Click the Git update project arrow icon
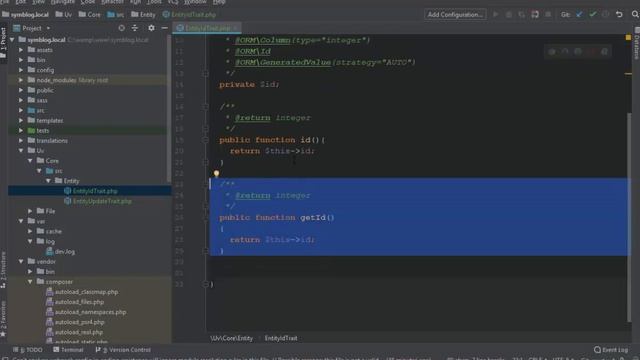The image size is (640, 360). [579, 15]
